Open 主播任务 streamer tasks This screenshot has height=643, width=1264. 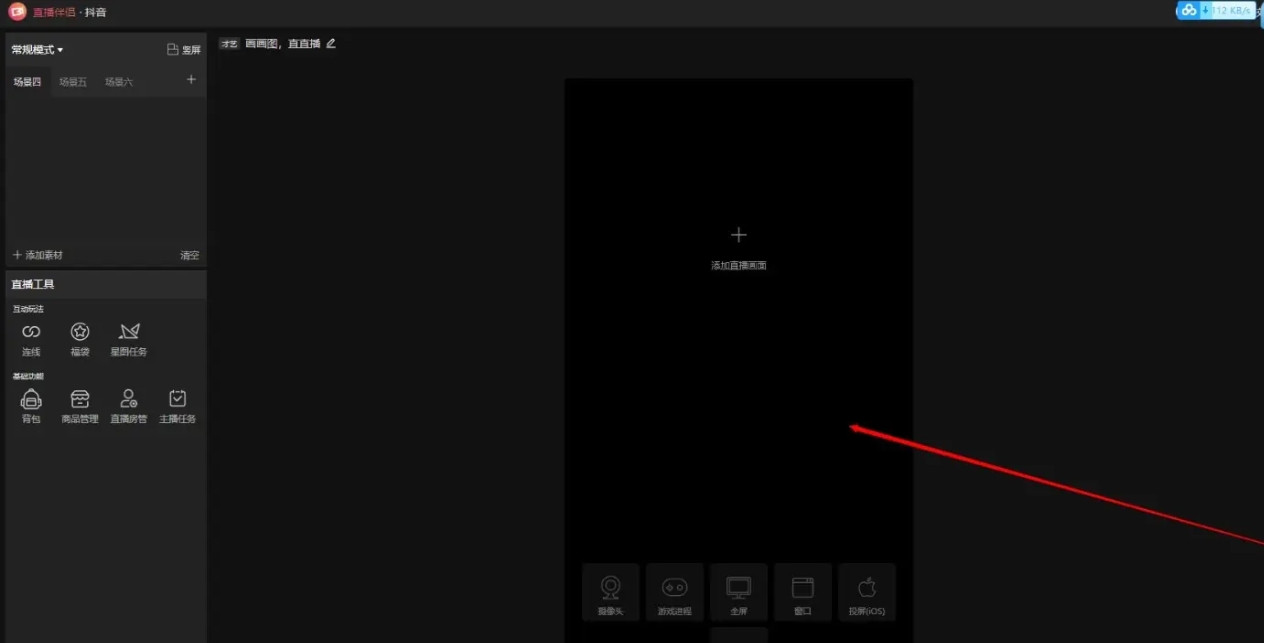177,405
